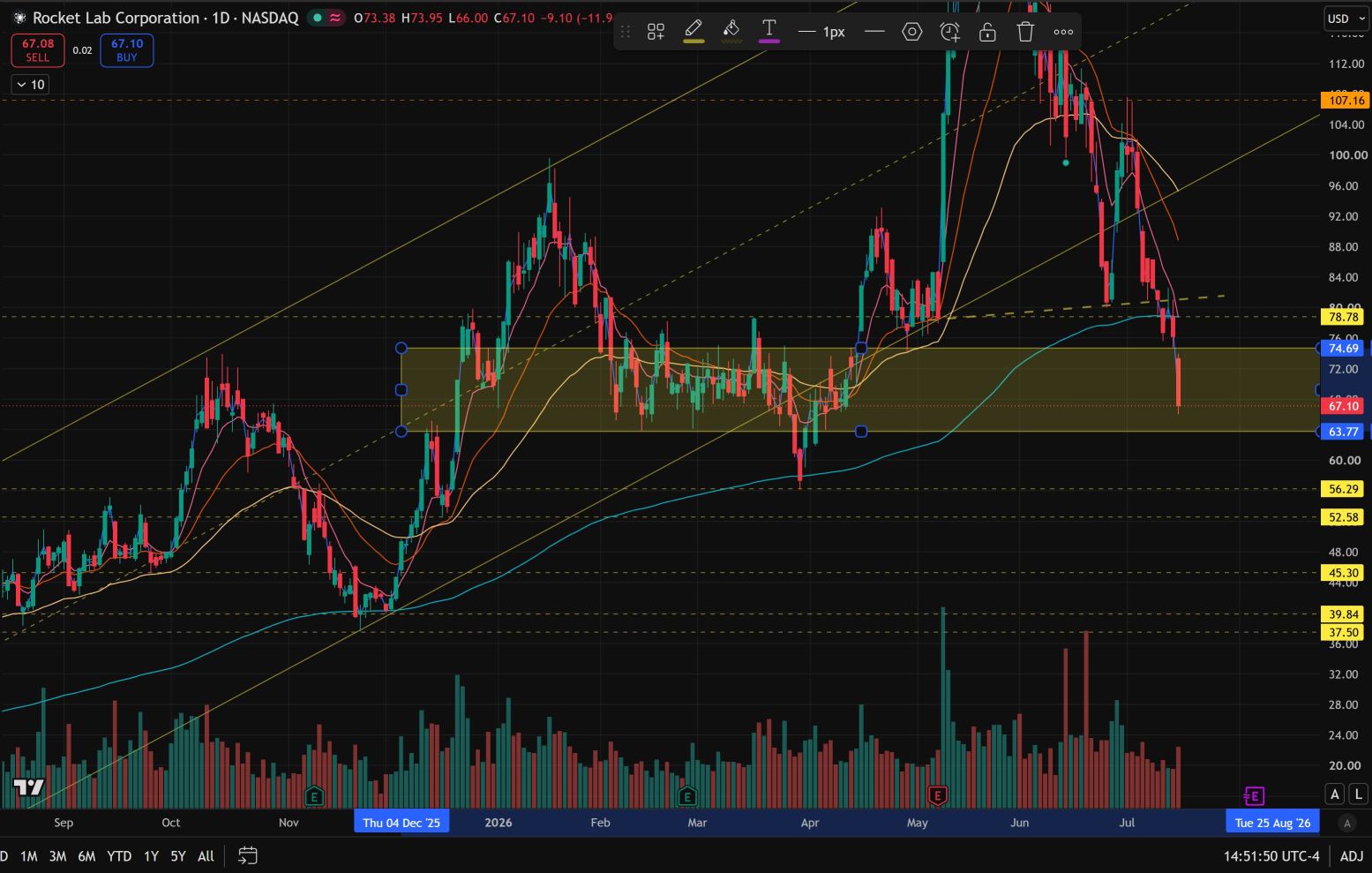Select the 39.84 yellow price label
This screenshot has height=873, width=1372.
[1343, 614]
